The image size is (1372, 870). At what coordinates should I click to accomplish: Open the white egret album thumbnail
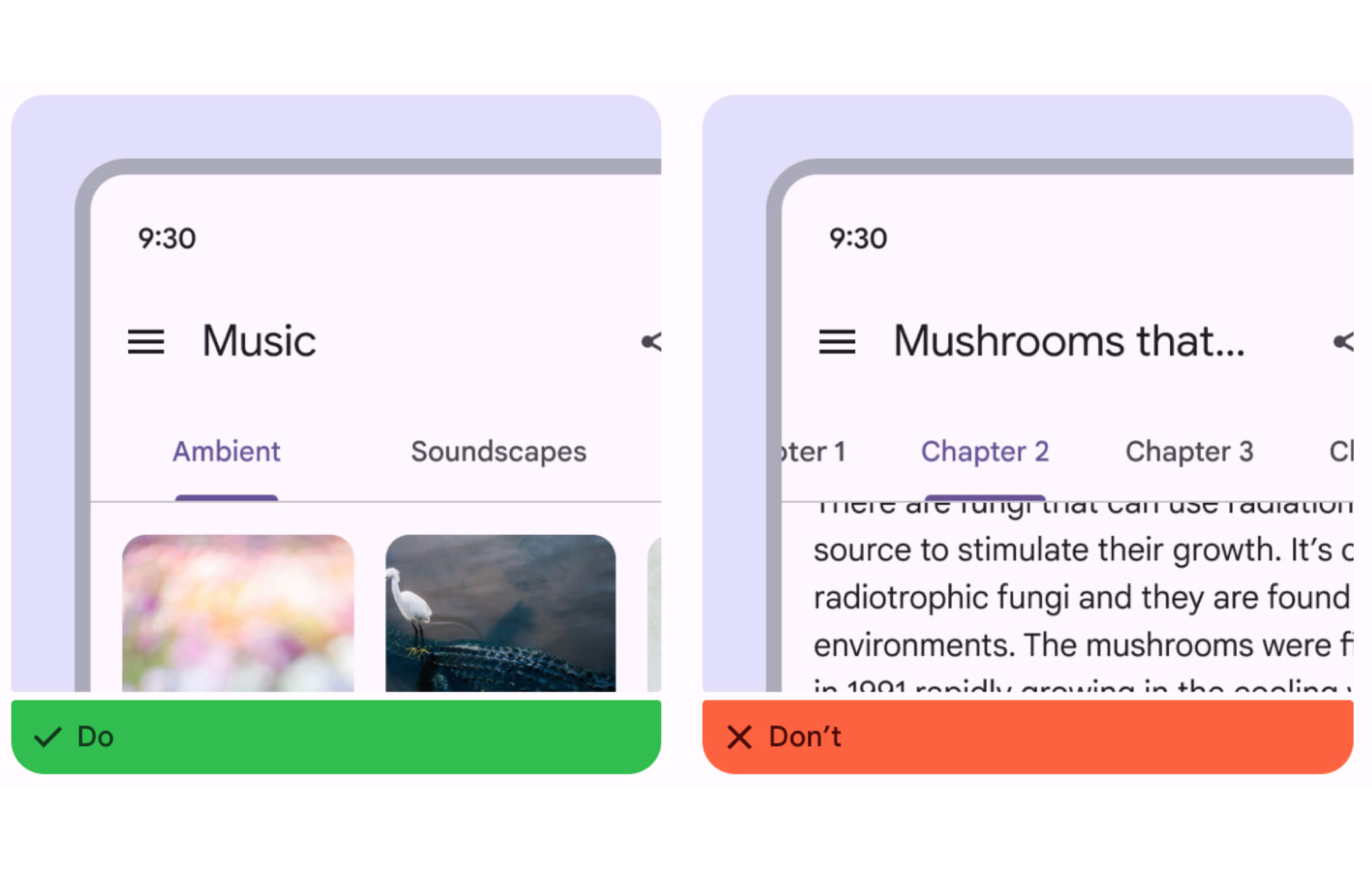501,612
